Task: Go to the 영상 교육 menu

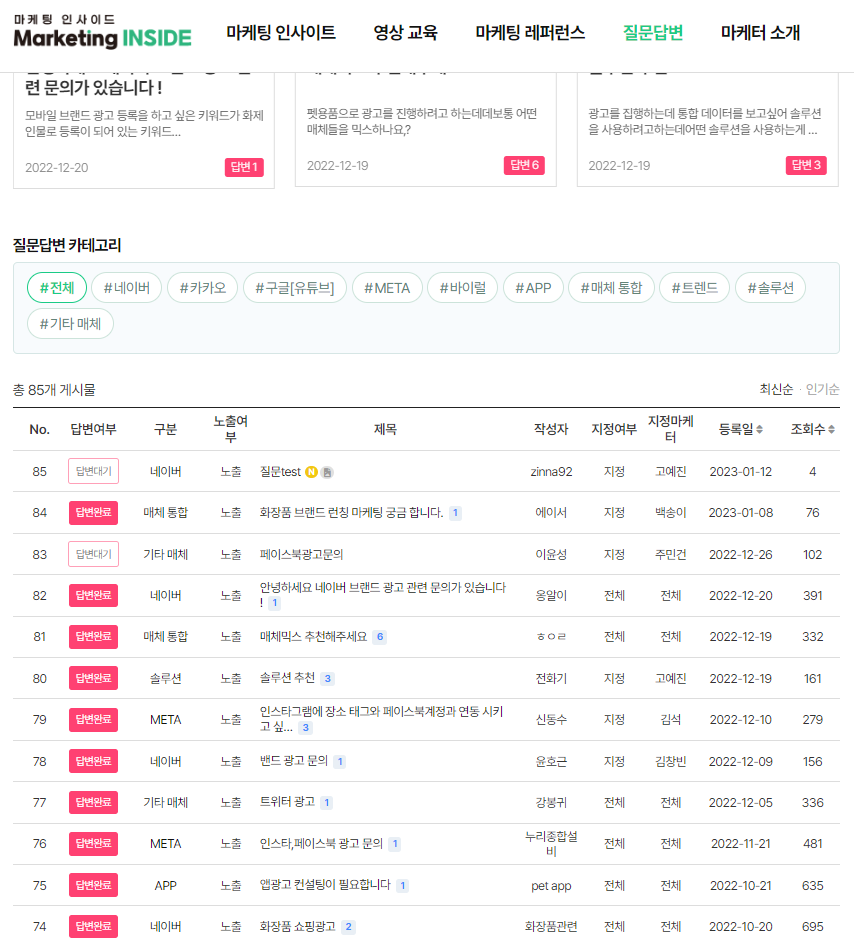Action: pos(405,32)
